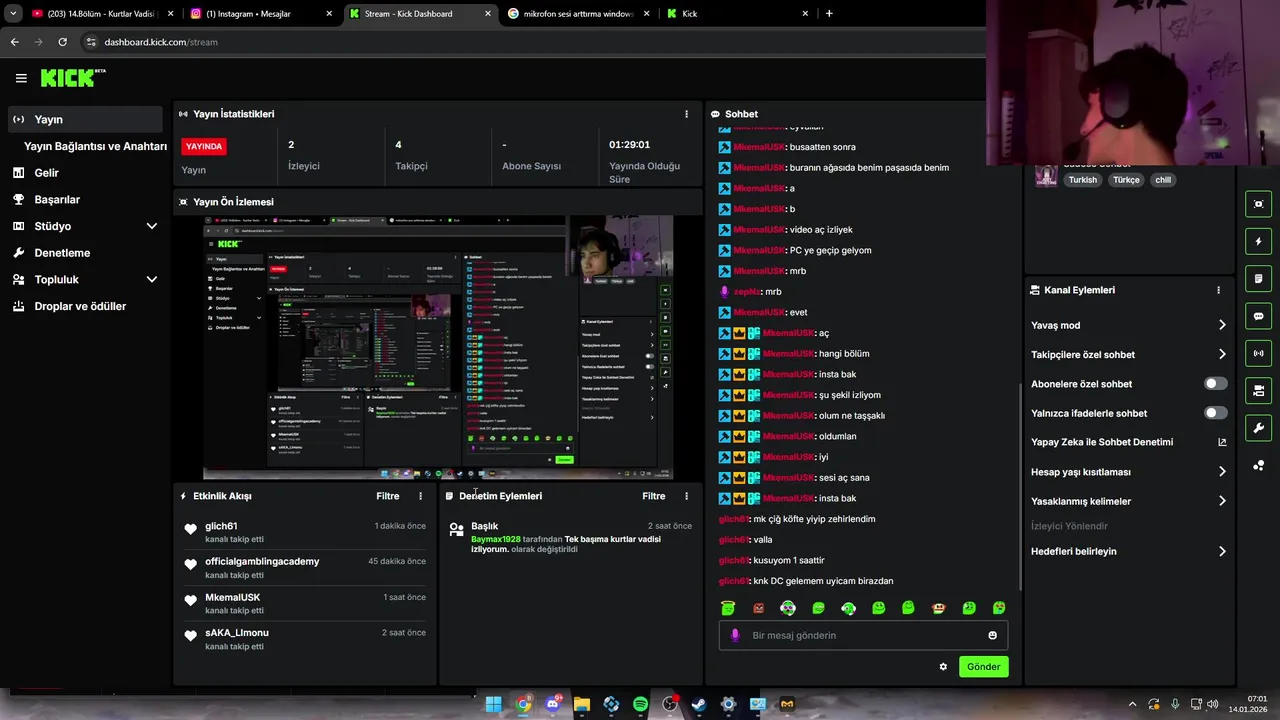This screenshot has height=720, width=1280.
Task: Go back with the browser back arrow
Action: pos(14,42)
